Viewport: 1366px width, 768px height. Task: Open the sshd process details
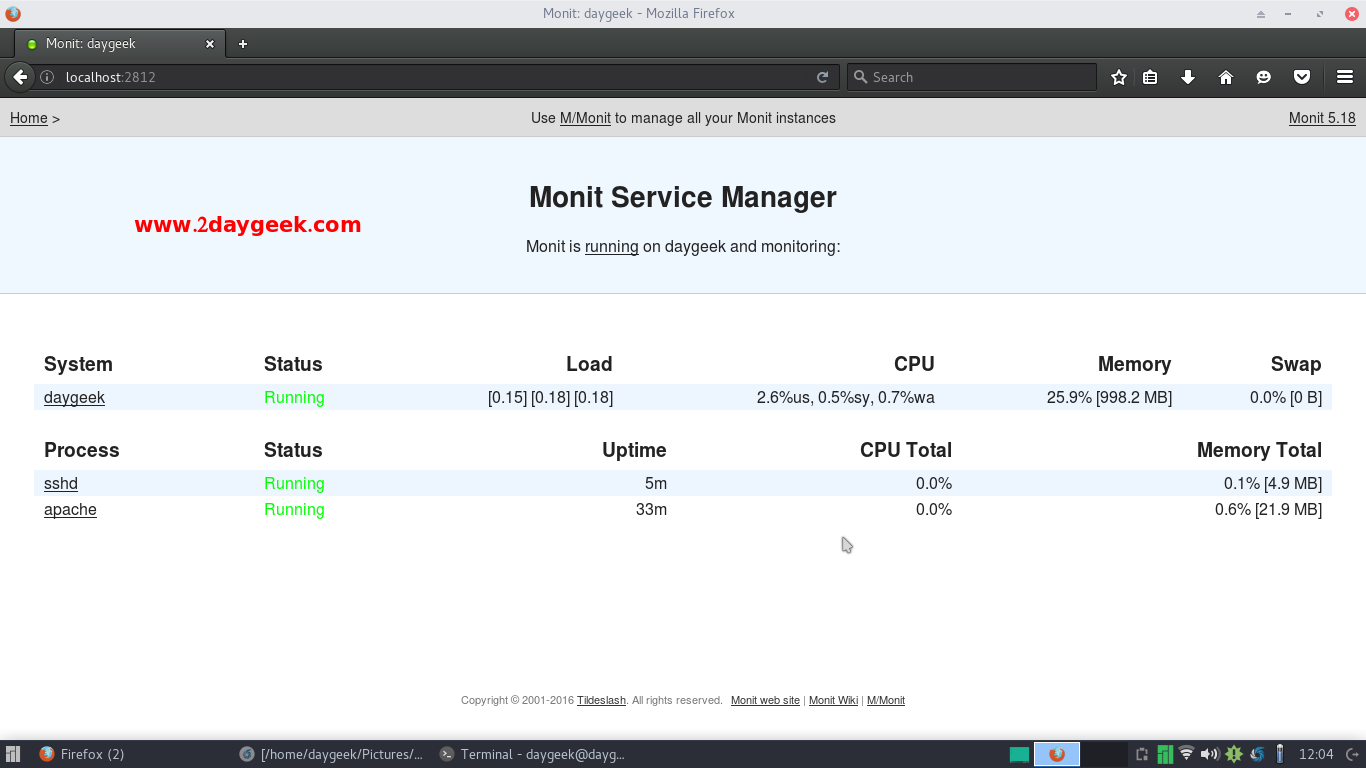[x=61, y=483]
